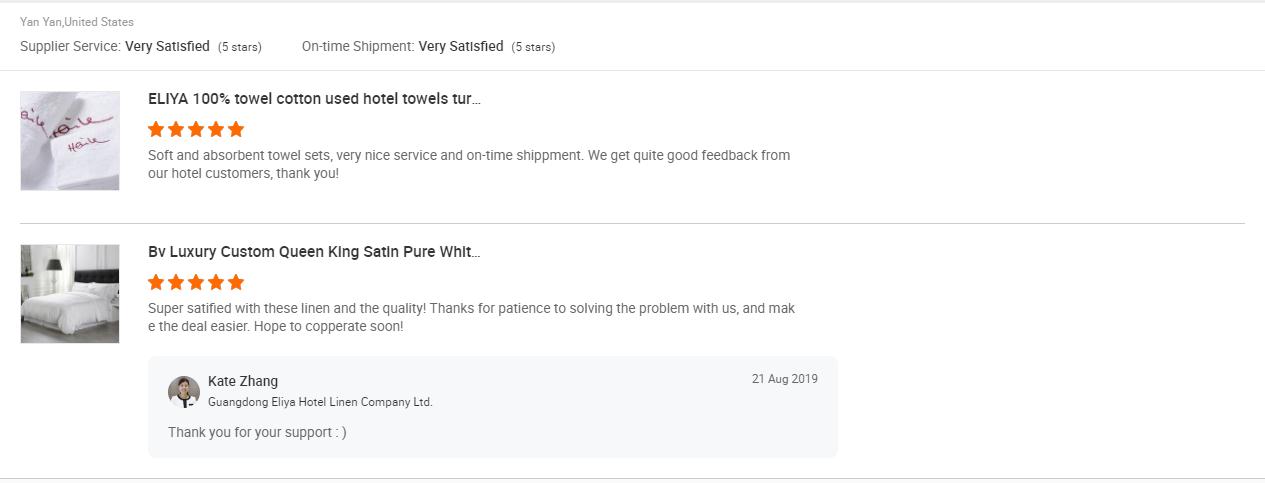Click the fifth star of the towel review rating
1265x483 pixels.
click(x=236, y=129)
